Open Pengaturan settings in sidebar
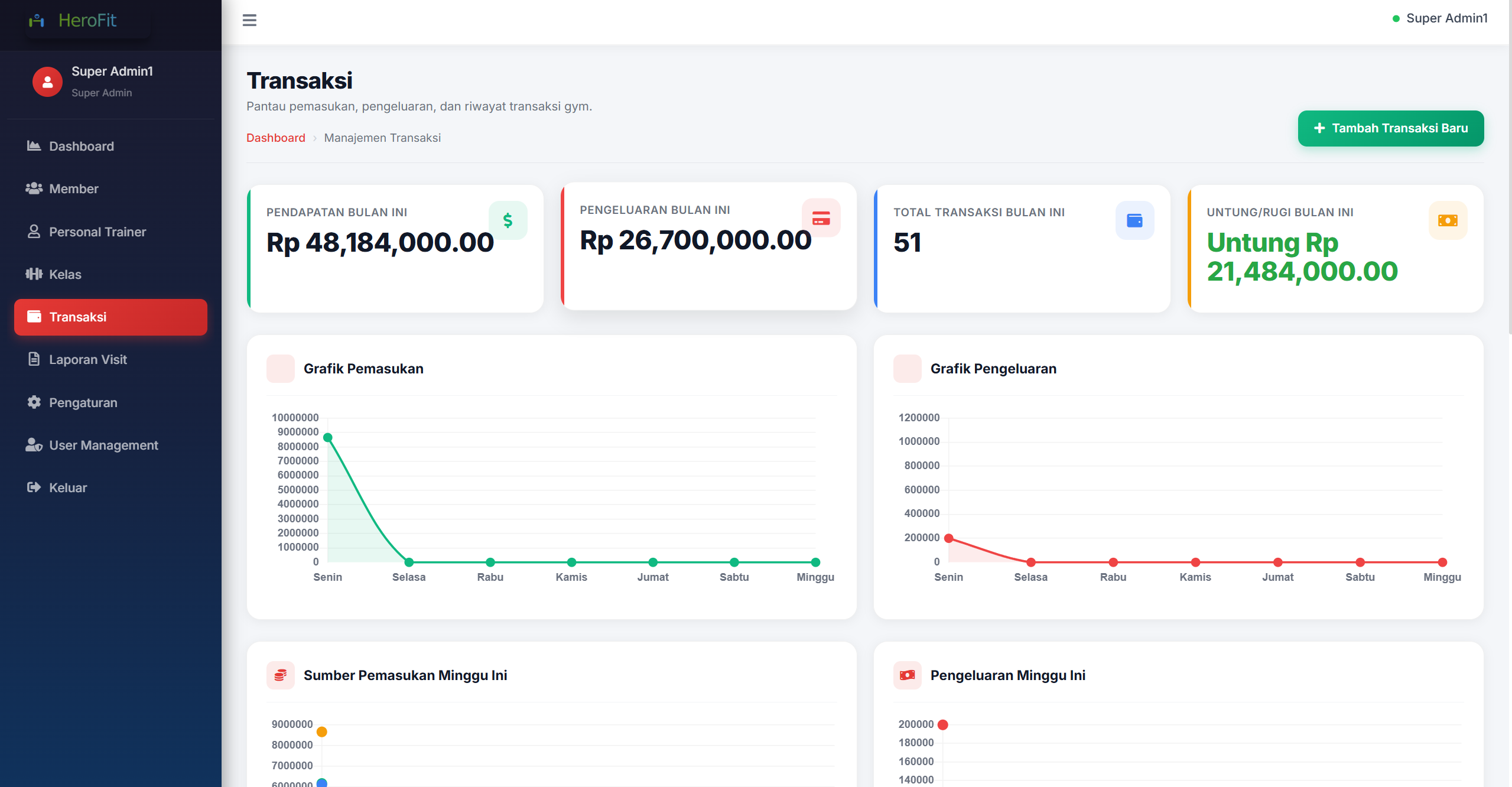The height and width of the screenshot is (787, 1512). click(x=110, y=402)
